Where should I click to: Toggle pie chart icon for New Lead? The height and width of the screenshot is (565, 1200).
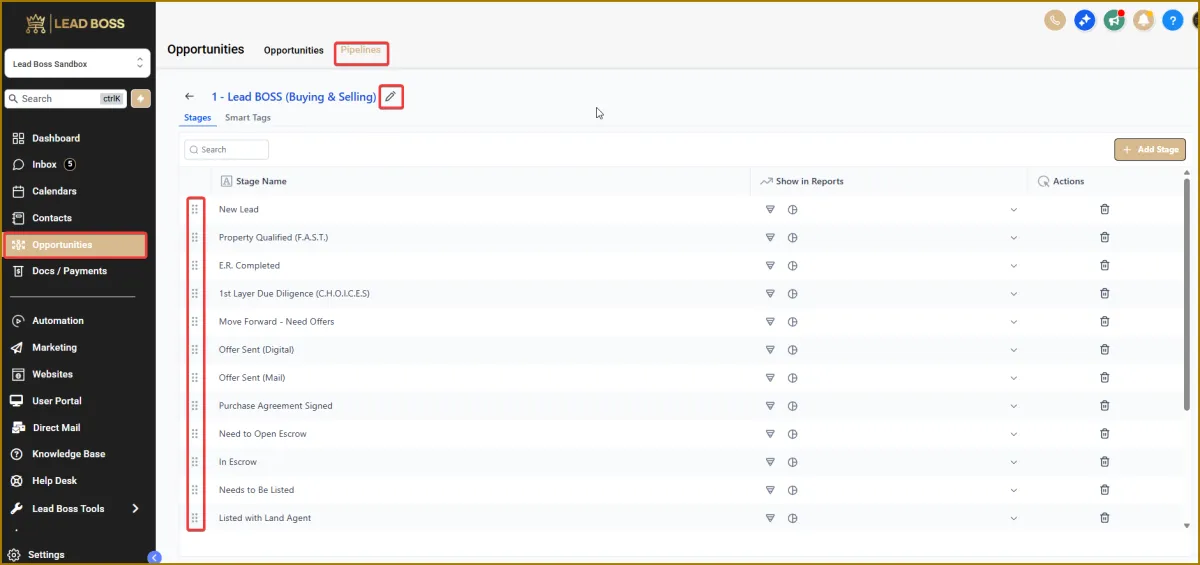tap(792, 209)
